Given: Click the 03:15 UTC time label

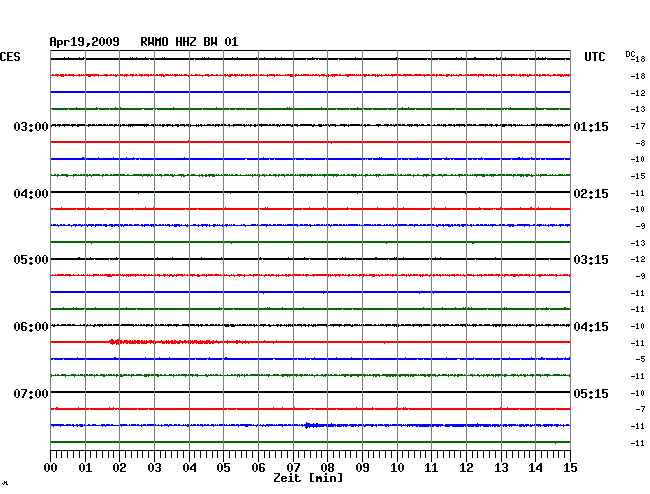Looking at the screenshot, I should (591, 260).
